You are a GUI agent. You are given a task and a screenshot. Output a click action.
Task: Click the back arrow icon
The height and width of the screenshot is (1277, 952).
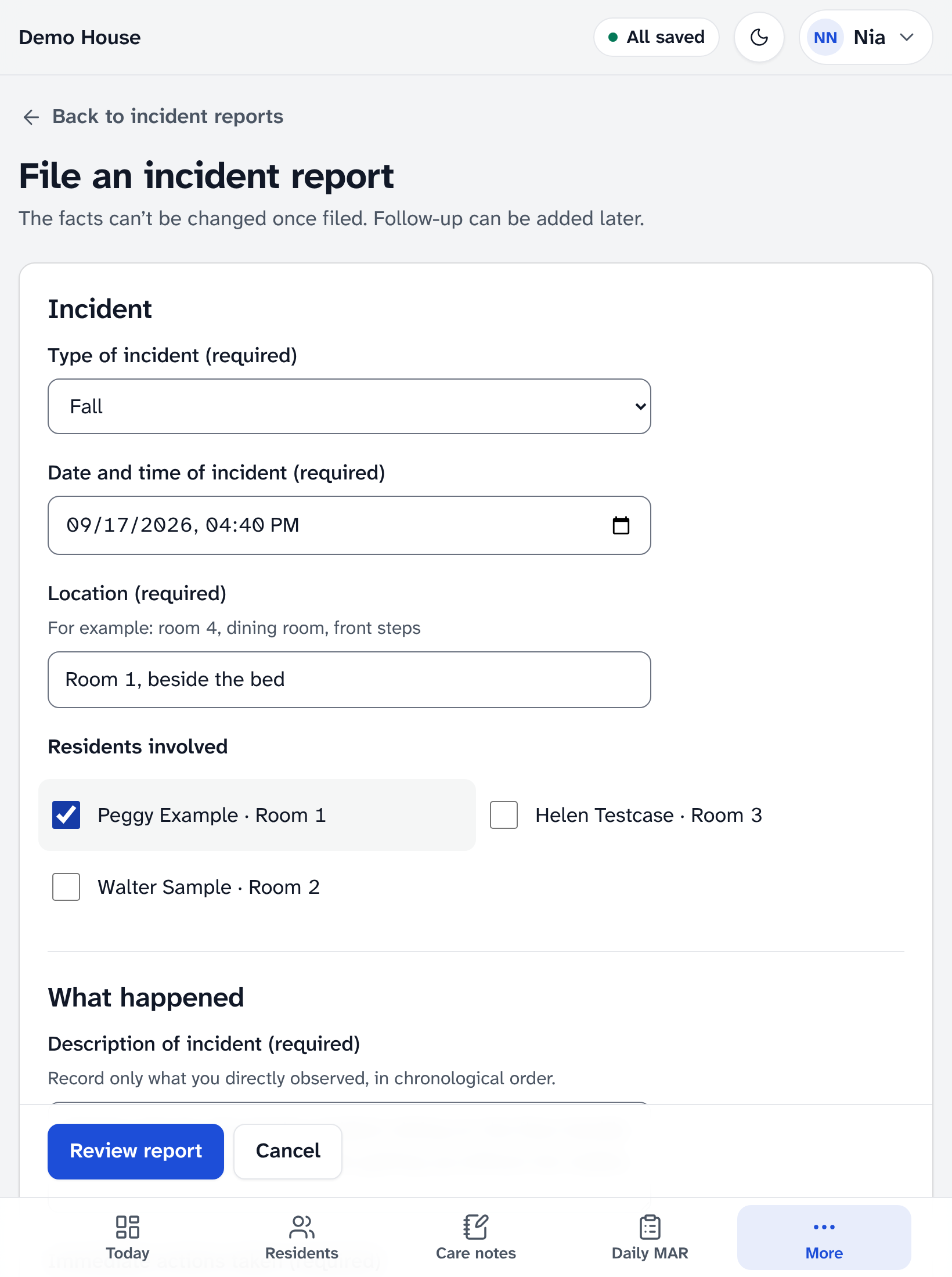pyautogui.click(x=31, y=117)
